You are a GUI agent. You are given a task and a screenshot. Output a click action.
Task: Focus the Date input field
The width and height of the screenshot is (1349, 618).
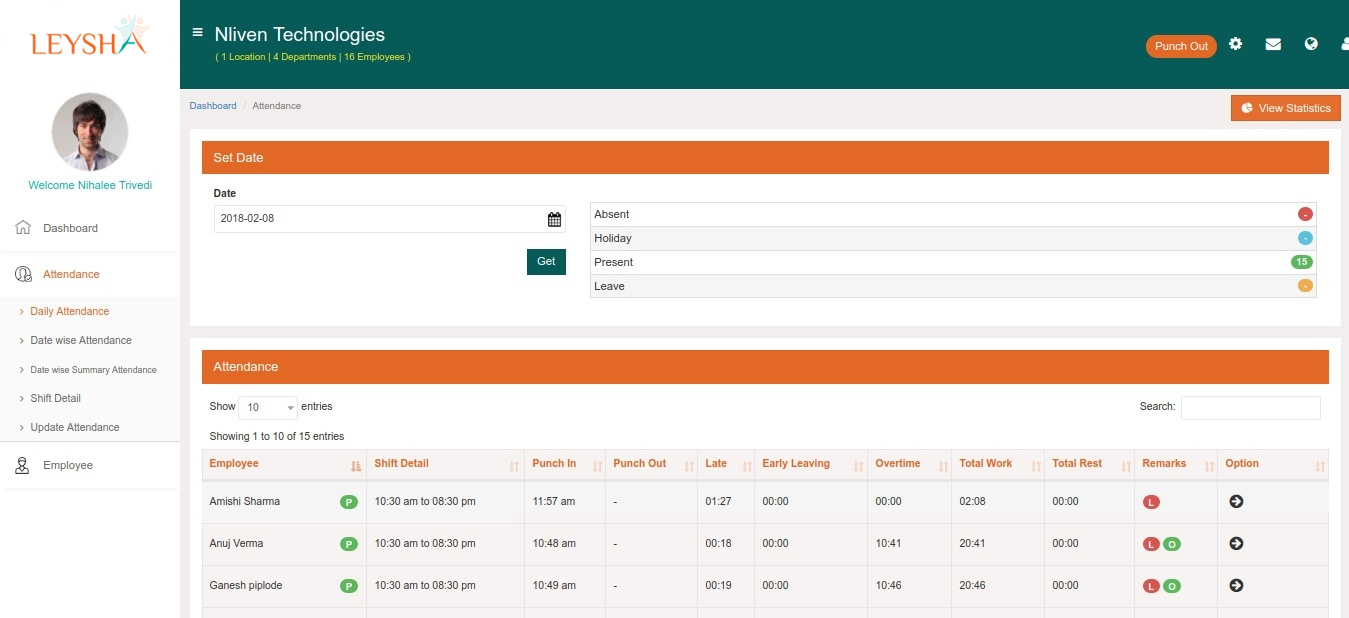(x=390, y=219)
